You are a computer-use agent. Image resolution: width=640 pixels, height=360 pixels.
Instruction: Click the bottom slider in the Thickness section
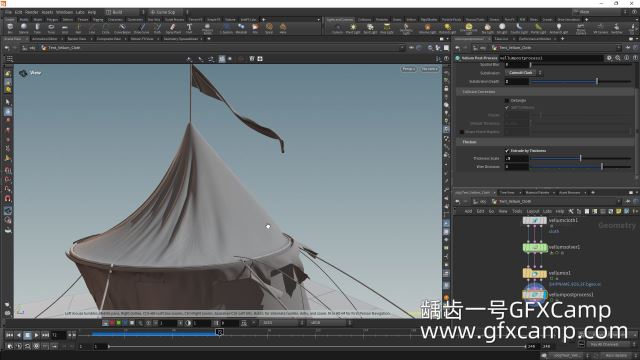point(580,167)
